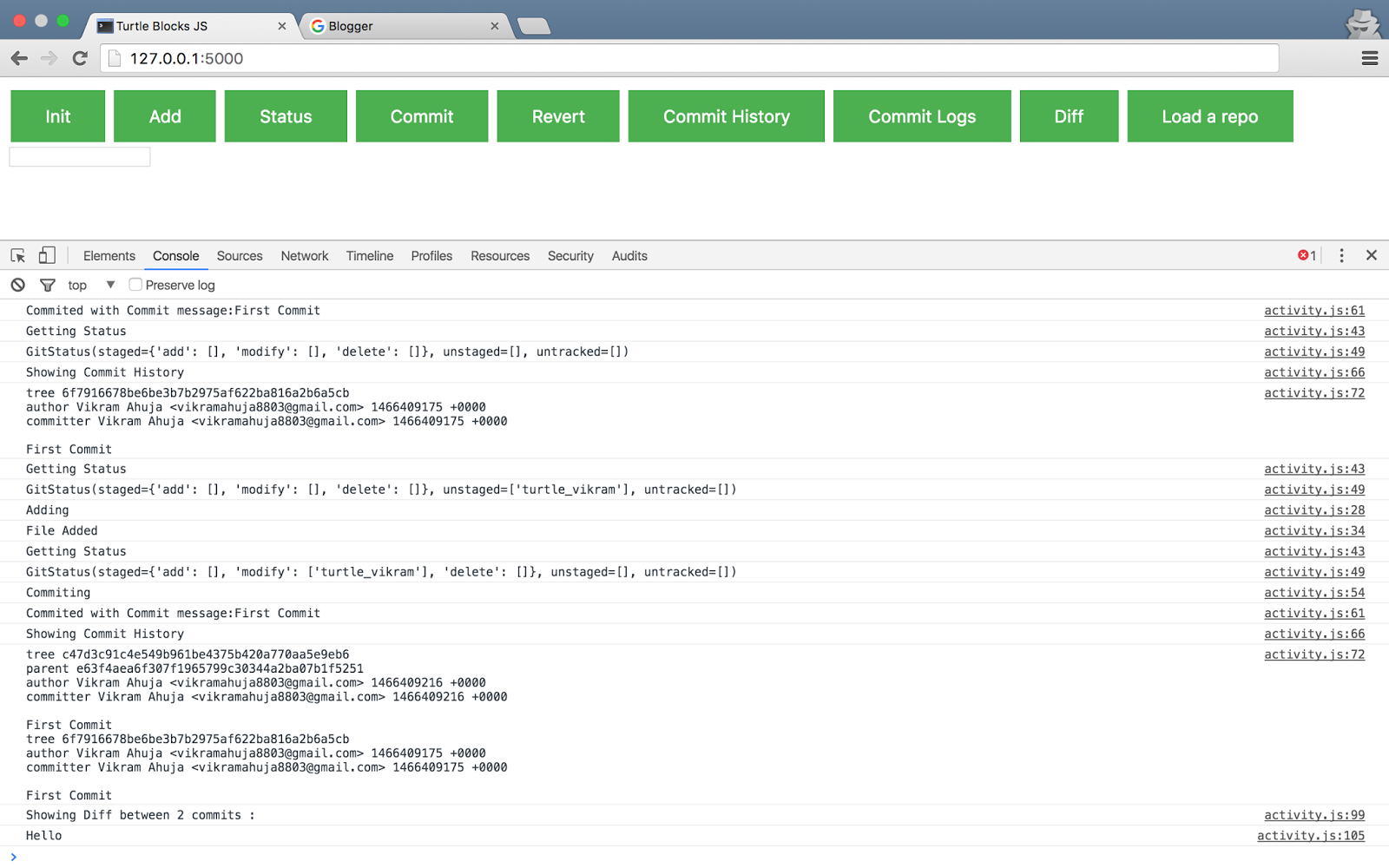
Task: Click the green Init button
Action: tap(58, 116)
